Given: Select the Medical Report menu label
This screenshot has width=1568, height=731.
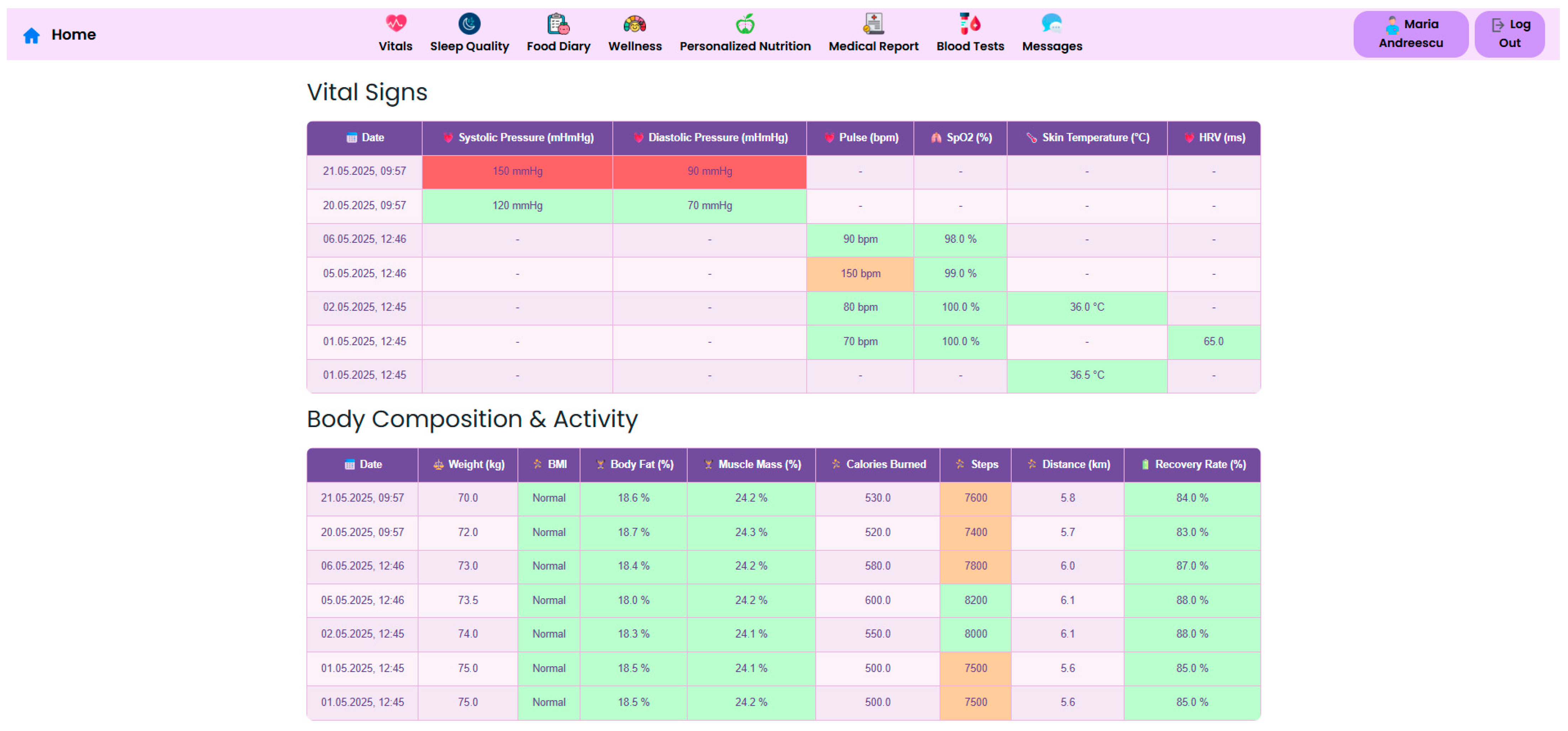Looking at the screenshot, I should [x=873, y=46].
